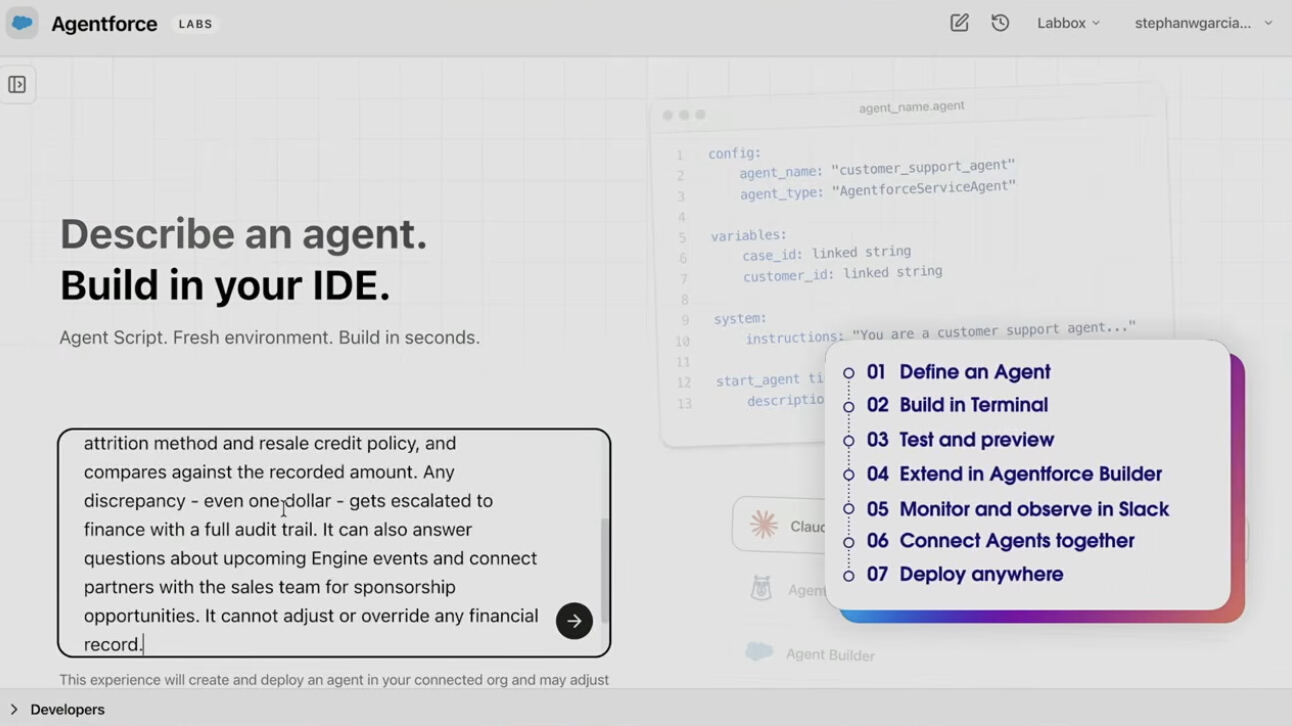Click the "system:" code line

[x=740, y=319]
